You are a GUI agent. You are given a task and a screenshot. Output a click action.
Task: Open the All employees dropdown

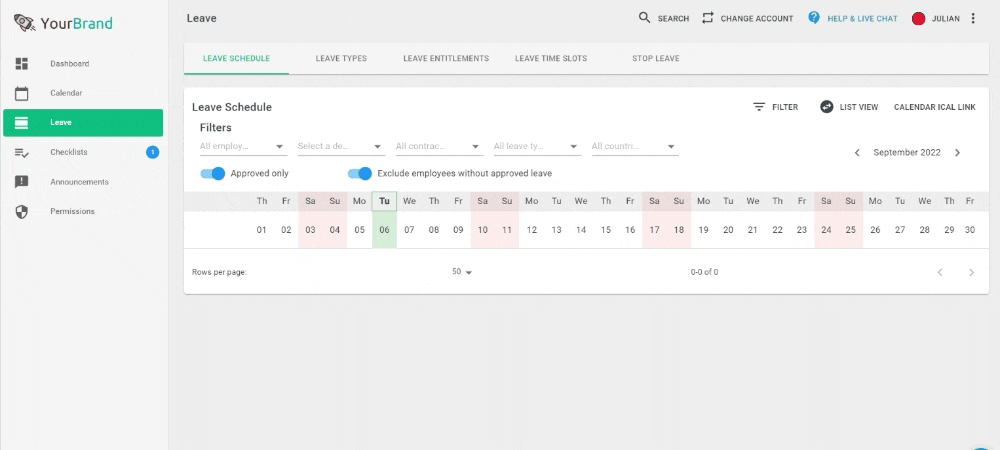click(x=244, y=147)
